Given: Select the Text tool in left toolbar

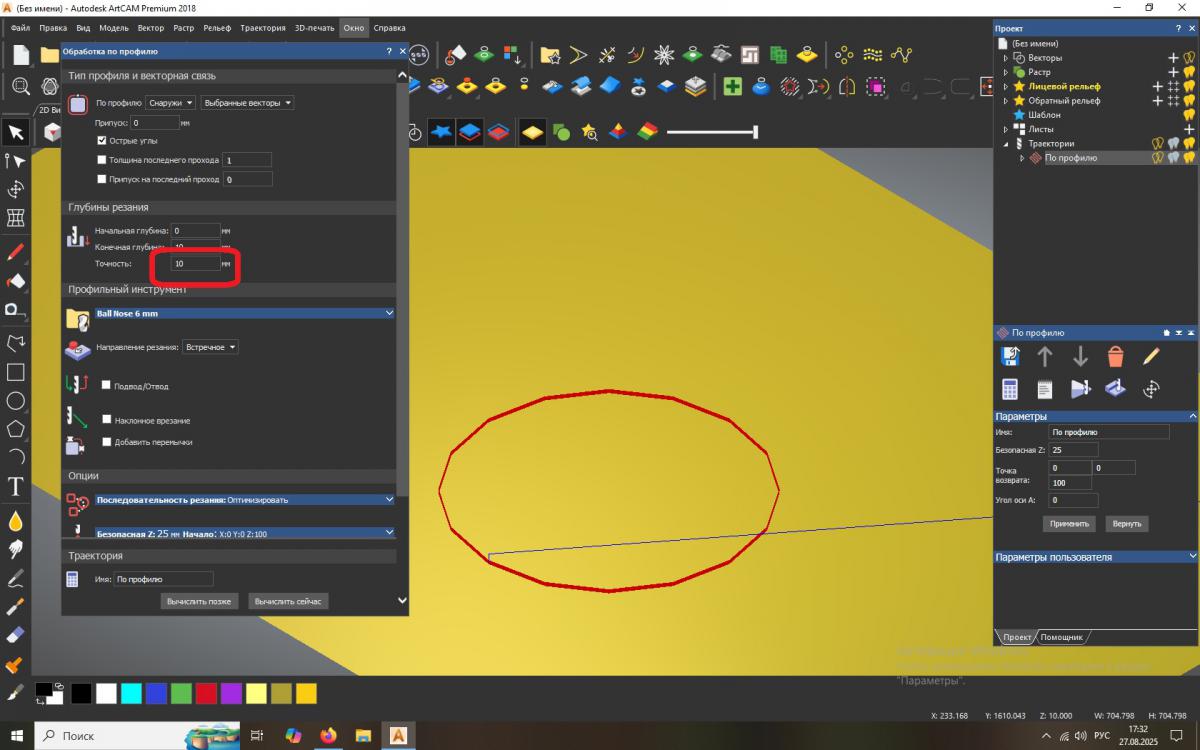Looking at the screenshot, I should pos(16,487).
